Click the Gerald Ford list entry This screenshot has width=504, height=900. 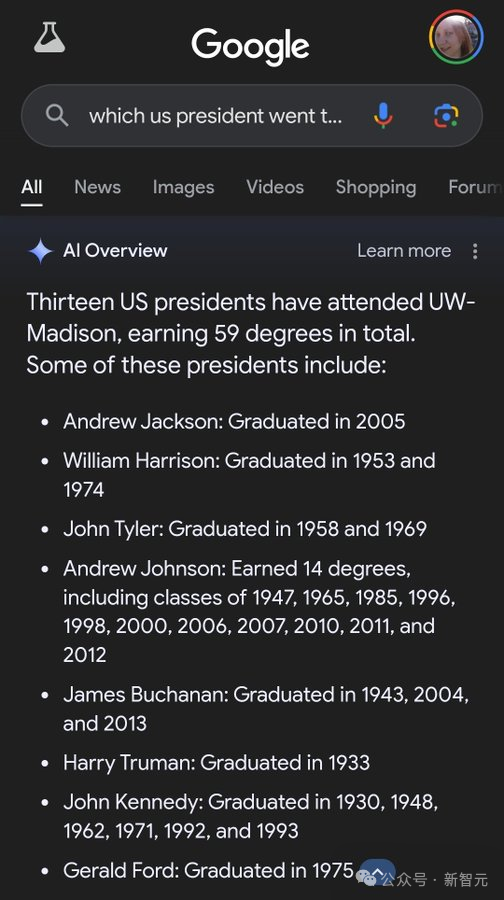(x=208, y=870)
